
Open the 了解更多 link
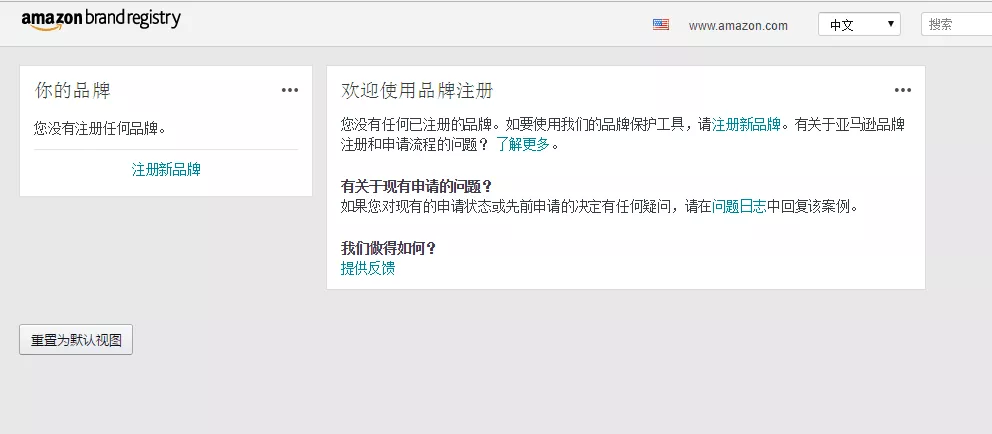click(523, 145)
